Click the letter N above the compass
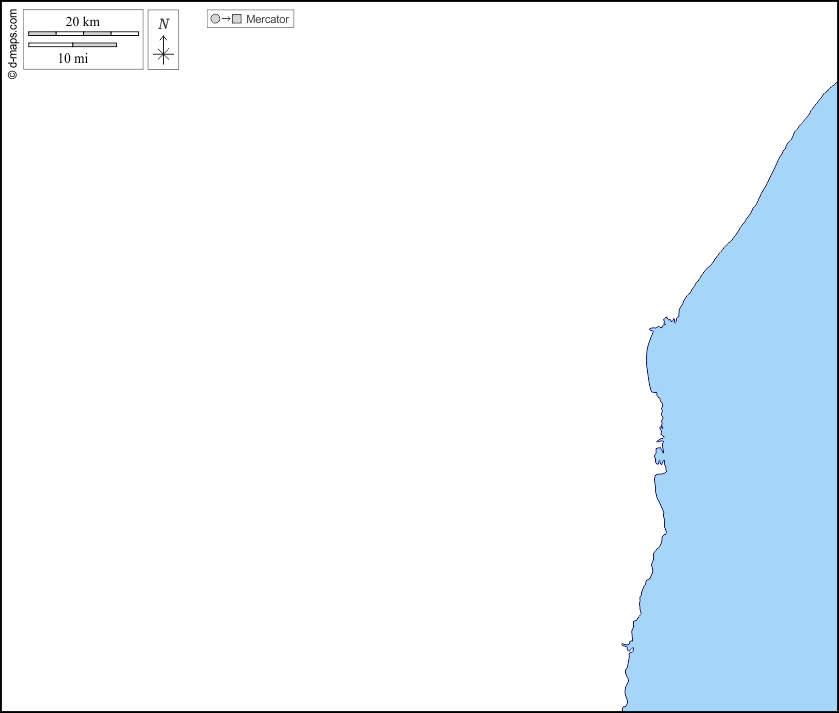Image resolution: width=839 pixels, height=713 pixels. coord(163,24)
